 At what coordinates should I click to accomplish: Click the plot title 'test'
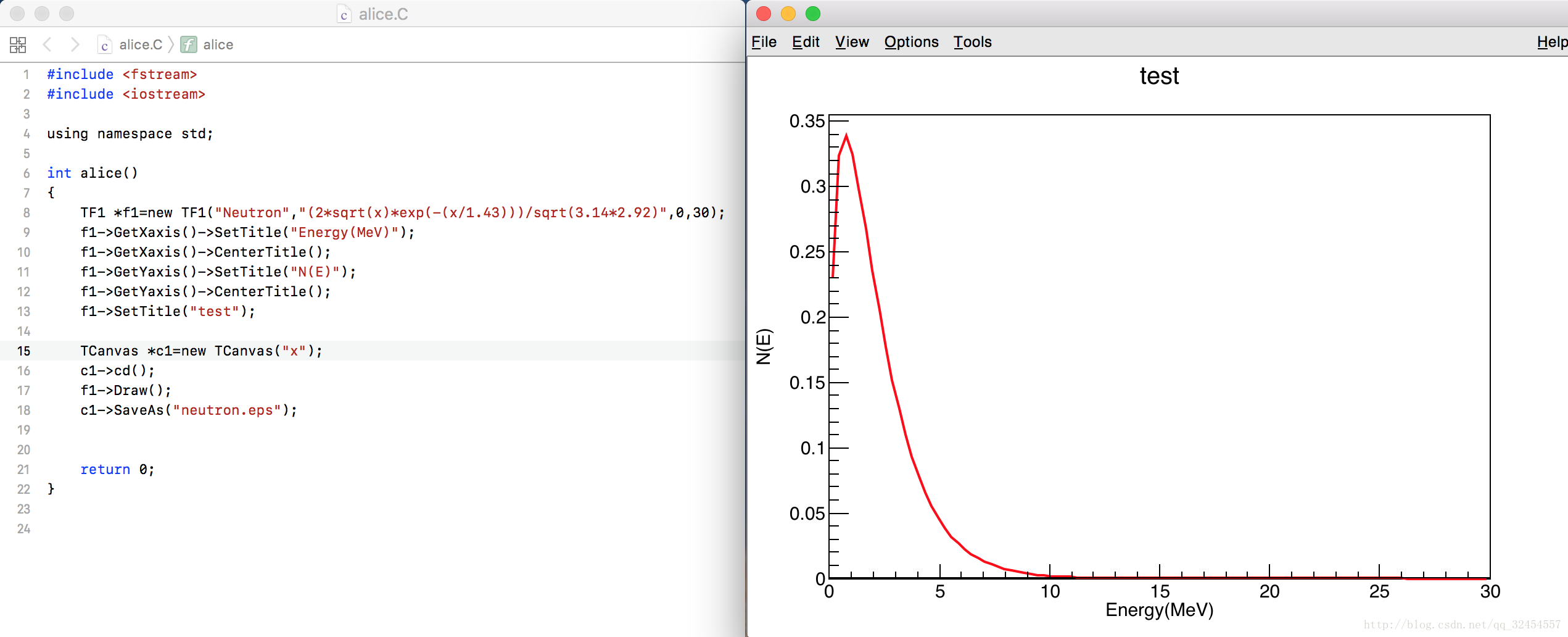pos(1159,76)
